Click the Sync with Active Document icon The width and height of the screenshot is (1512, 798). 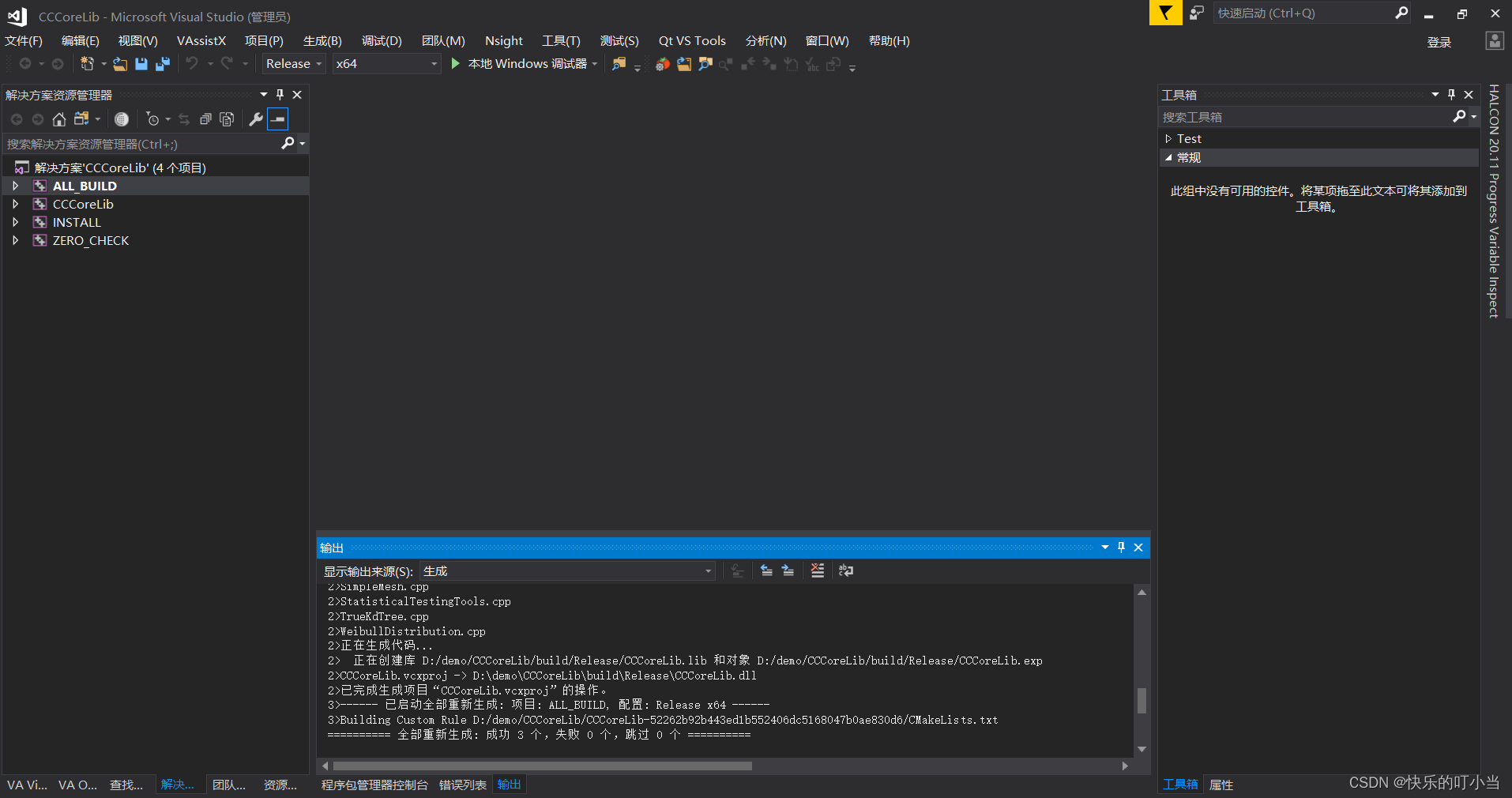[184, 119]
